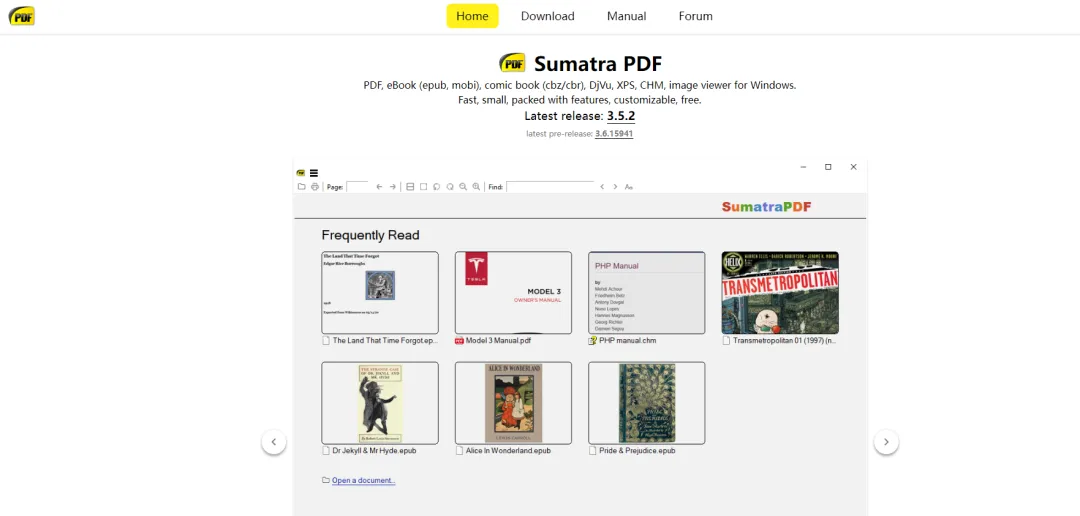The height and width of the screenshot is (516, 1080).
Task: Click the file name 'Dr Jekyll & Mr Hyde.epub'
Action: (375, 451)
